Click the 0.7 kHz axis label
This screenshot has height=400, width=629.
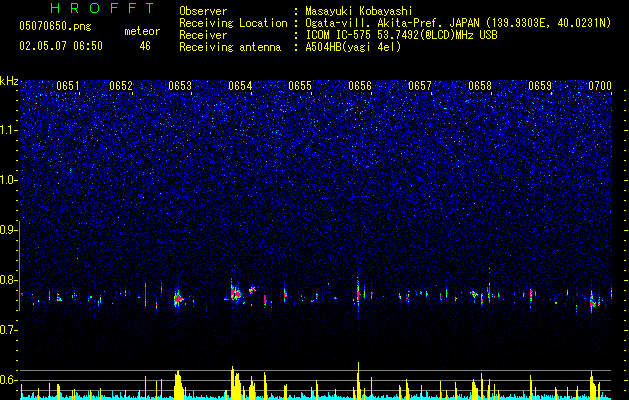[x=9, y=330]
